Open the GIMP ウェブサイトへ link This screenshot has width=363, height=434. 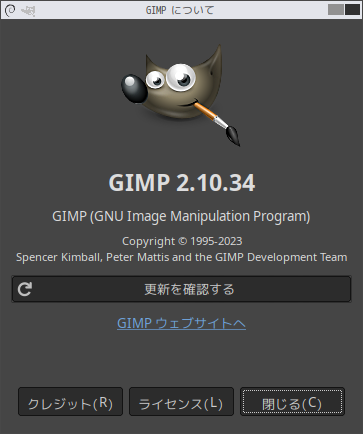(181, 323)
